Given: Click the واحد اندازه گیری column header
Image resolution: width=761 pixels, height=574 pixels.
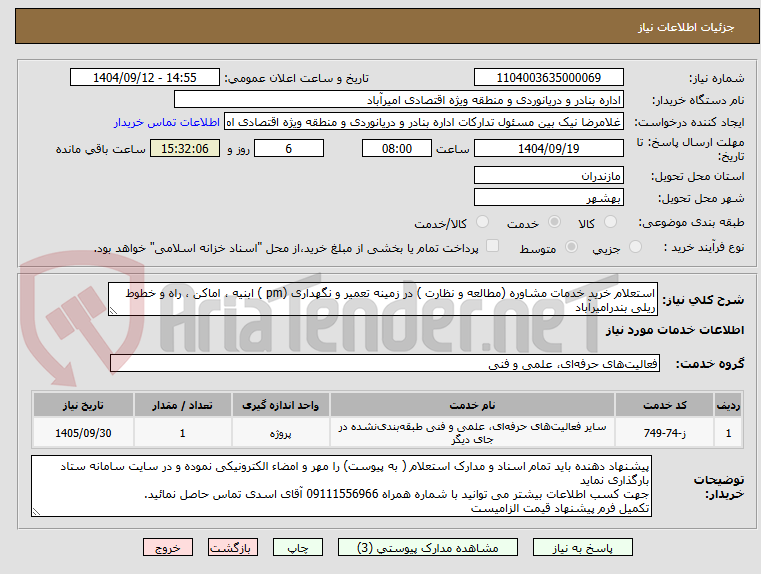Looking at the screenshot, I should tap(281, 405).
